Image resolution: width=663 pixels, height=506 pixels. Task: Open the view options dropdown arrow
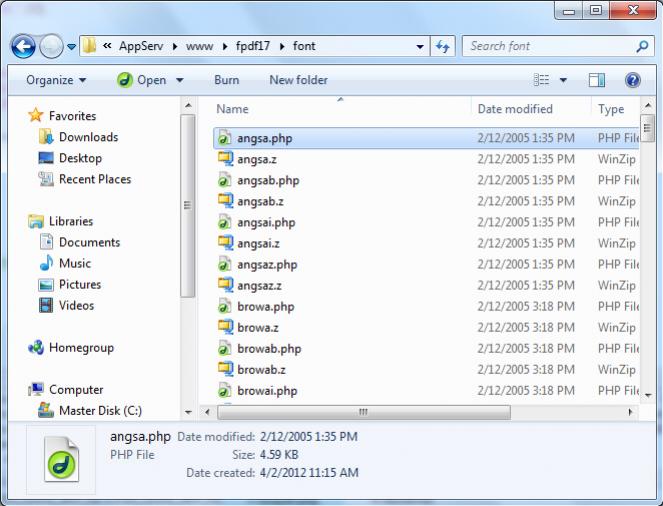pos(563,80)
